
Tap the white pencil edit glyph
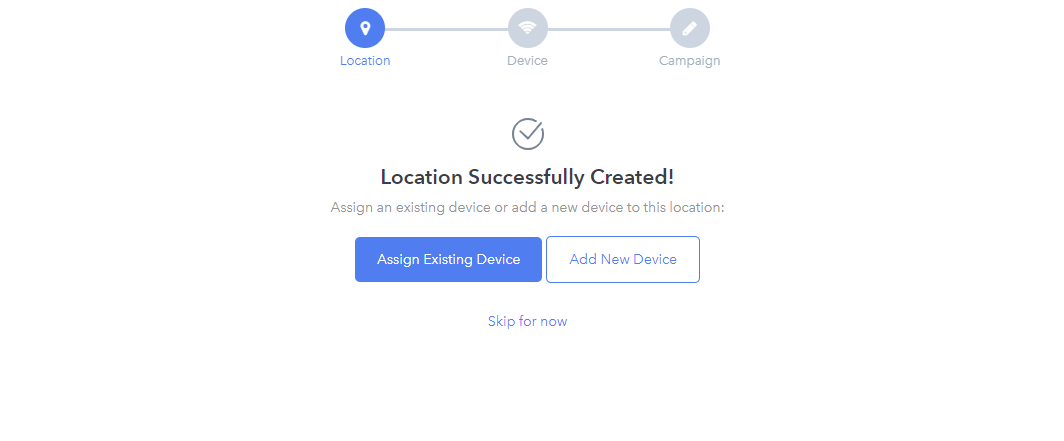(689, 28)
